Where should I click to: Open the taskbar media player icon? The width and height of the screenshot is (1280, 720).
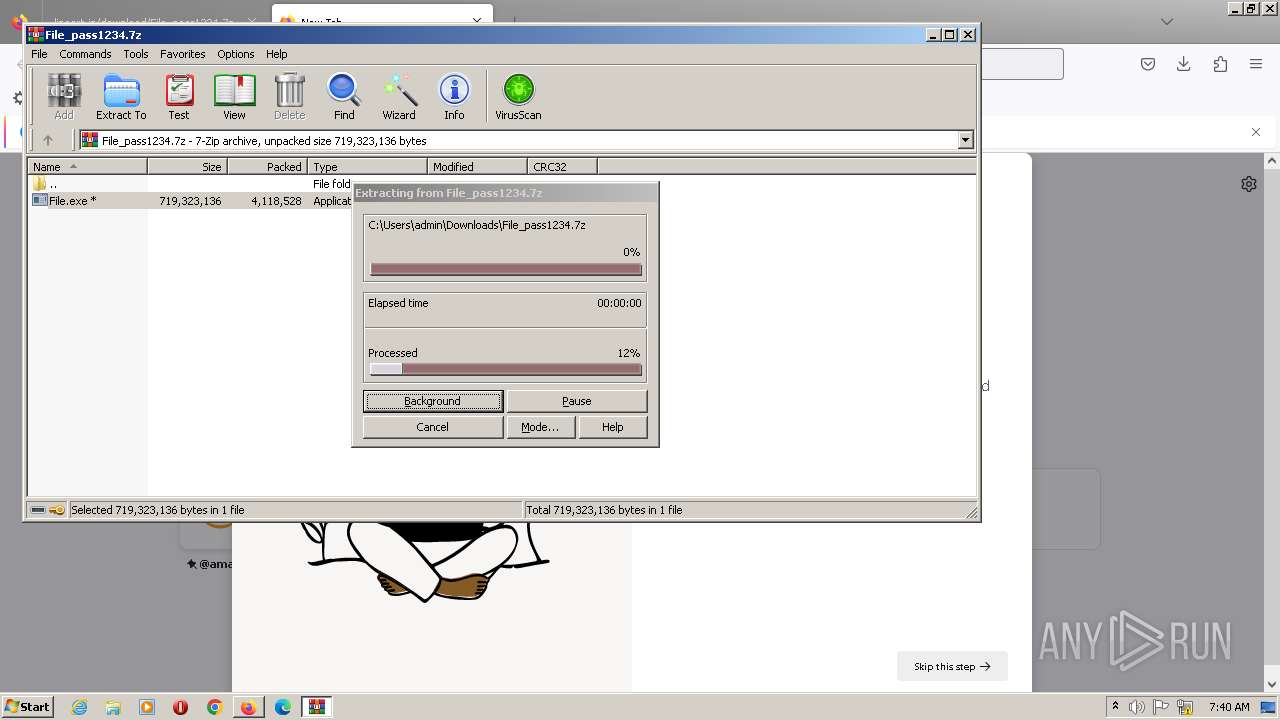pos(147,707)
